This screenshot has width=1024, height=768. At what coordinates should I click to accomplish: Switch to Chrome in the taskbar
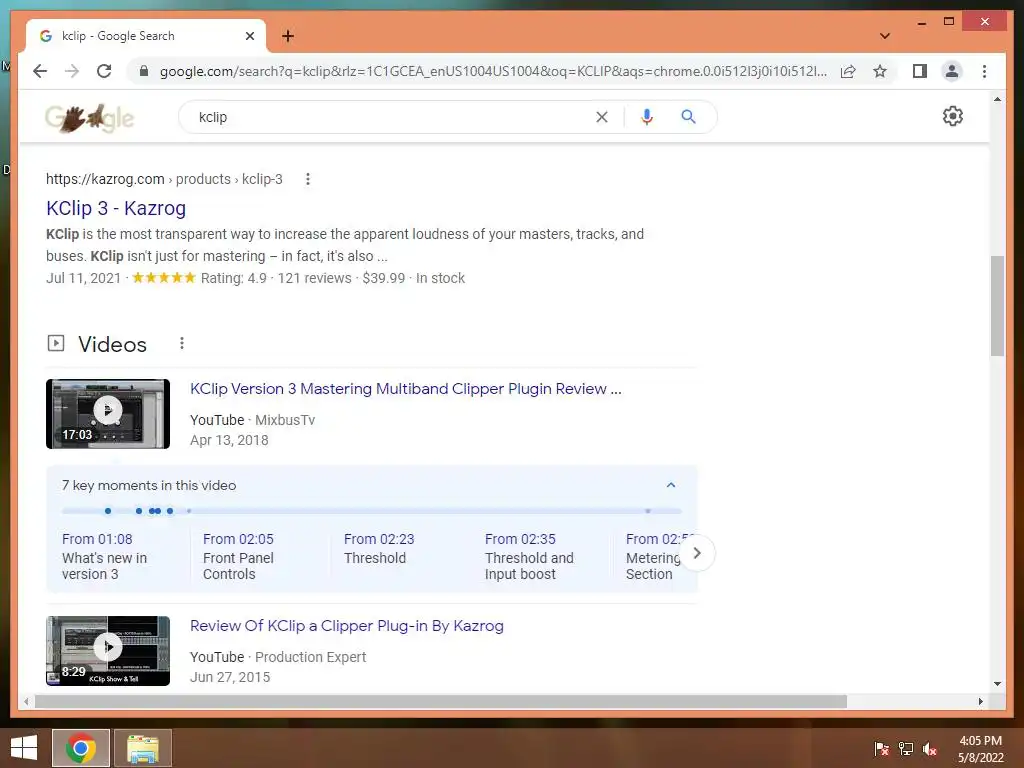pos(81,748)
